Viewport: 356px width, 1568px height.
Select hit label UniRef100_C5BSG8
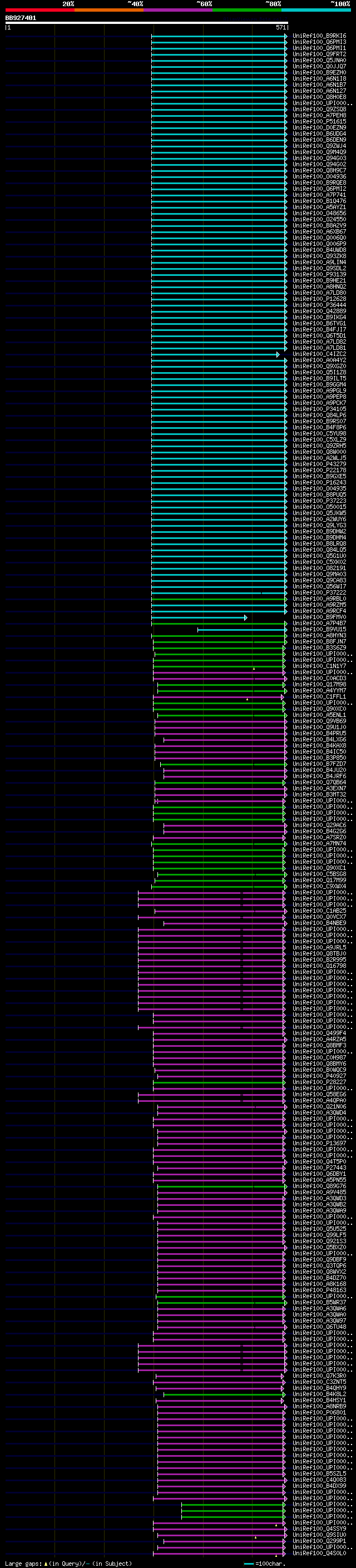319,874
